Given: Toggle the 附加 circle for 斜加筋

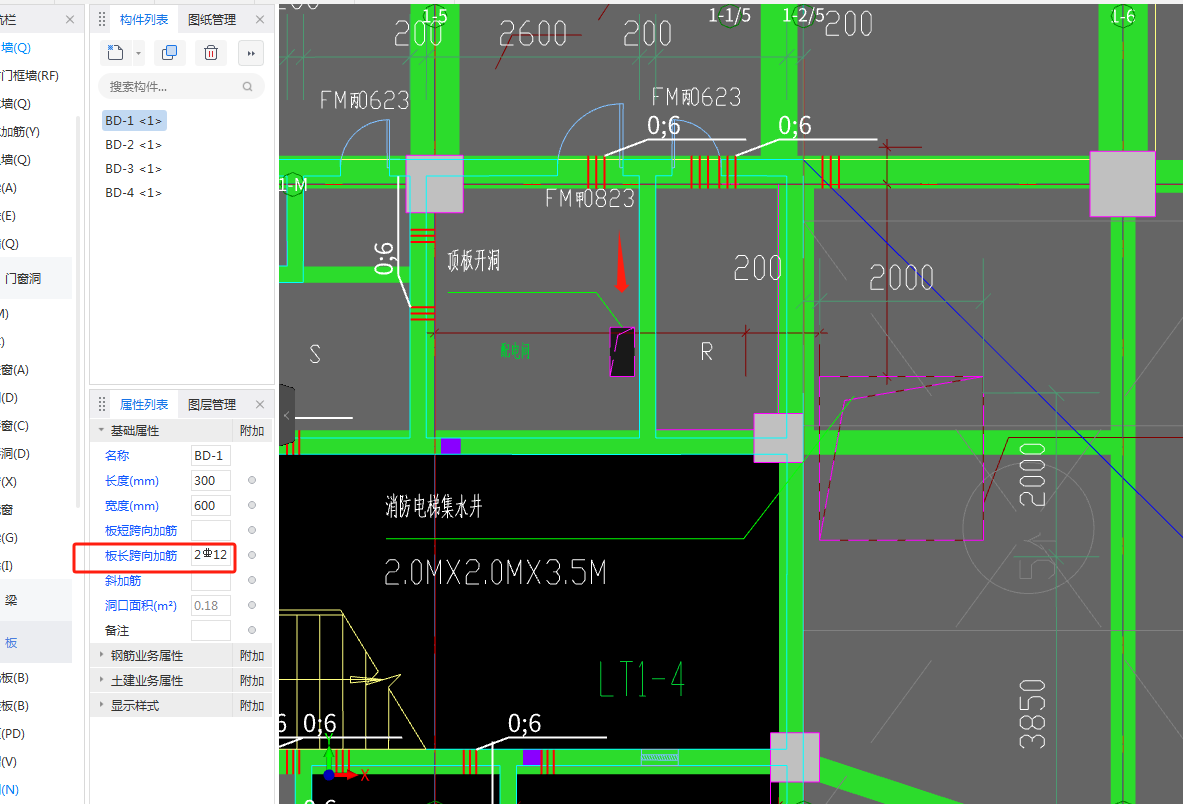Looking at the screenshot, I should pos(252,580).
